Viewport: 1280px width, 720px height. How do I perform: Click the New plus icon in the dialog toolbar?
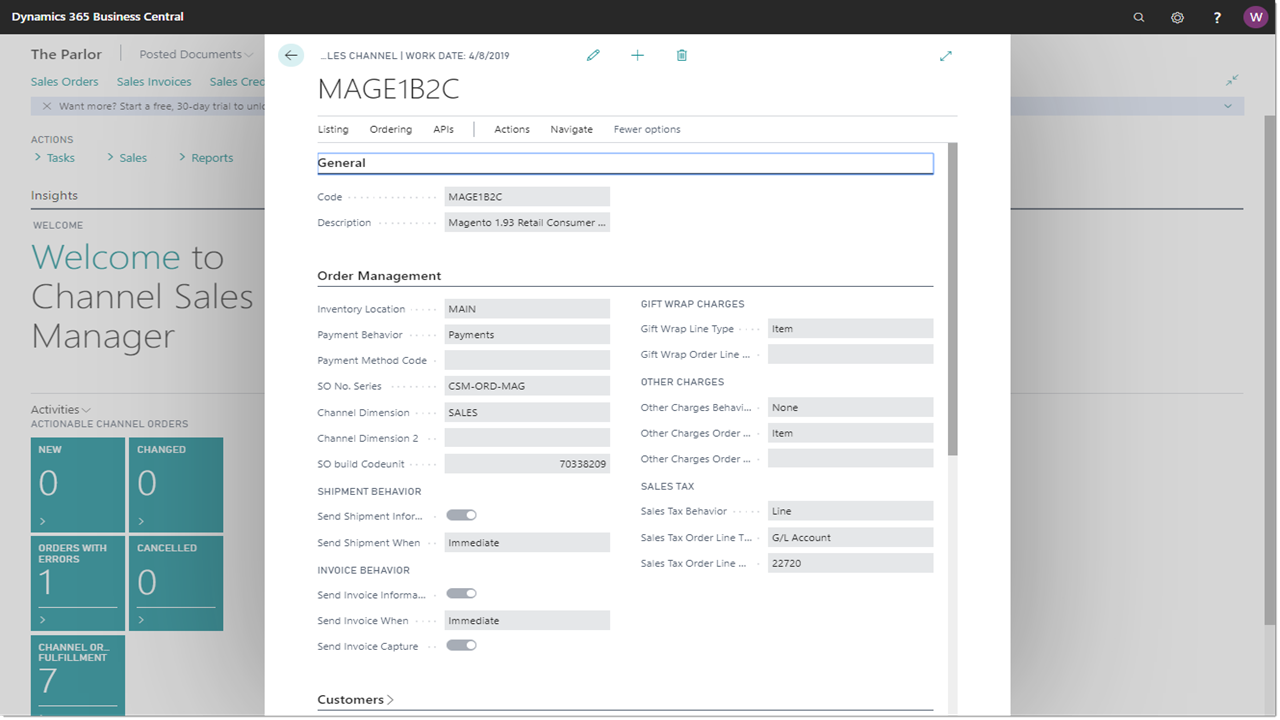click(637, 55)
